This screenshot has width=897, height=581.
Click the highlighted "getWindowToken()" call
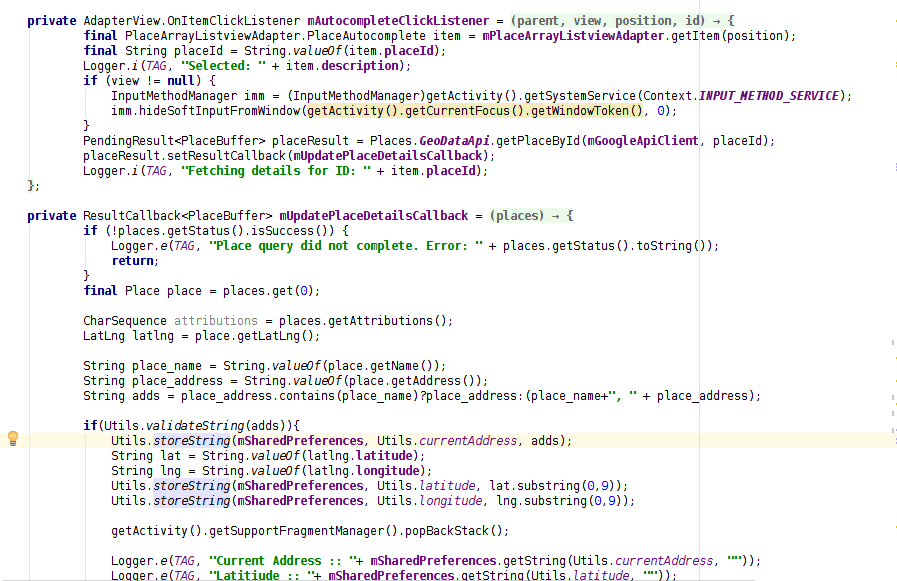587,110
